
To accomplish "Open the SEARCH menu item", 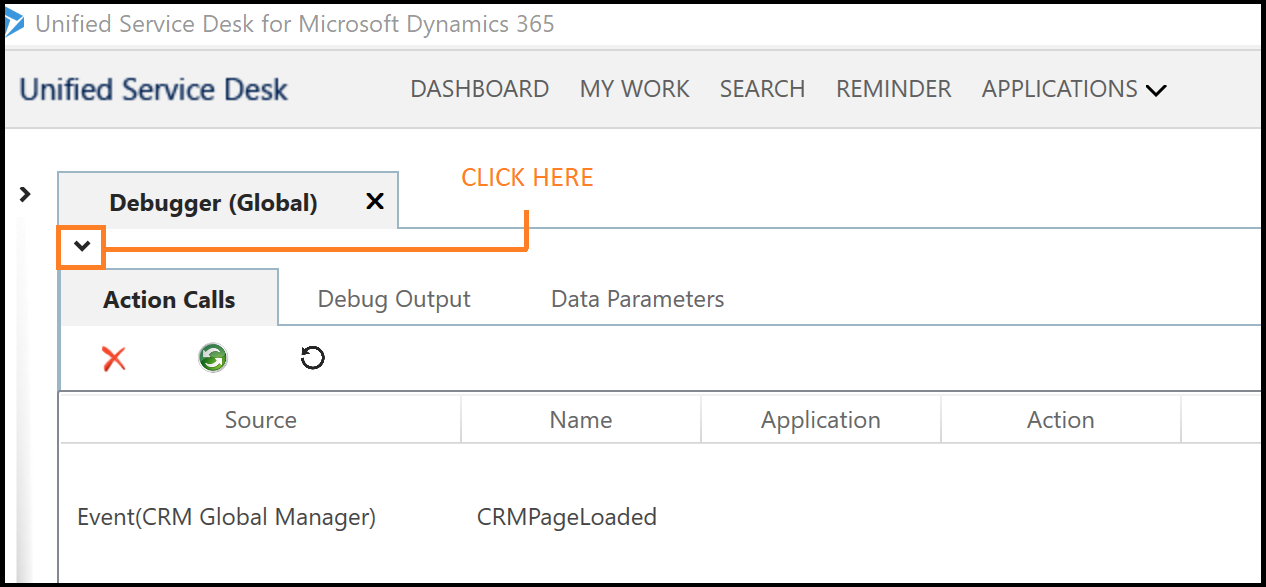I will pos(762,89).
